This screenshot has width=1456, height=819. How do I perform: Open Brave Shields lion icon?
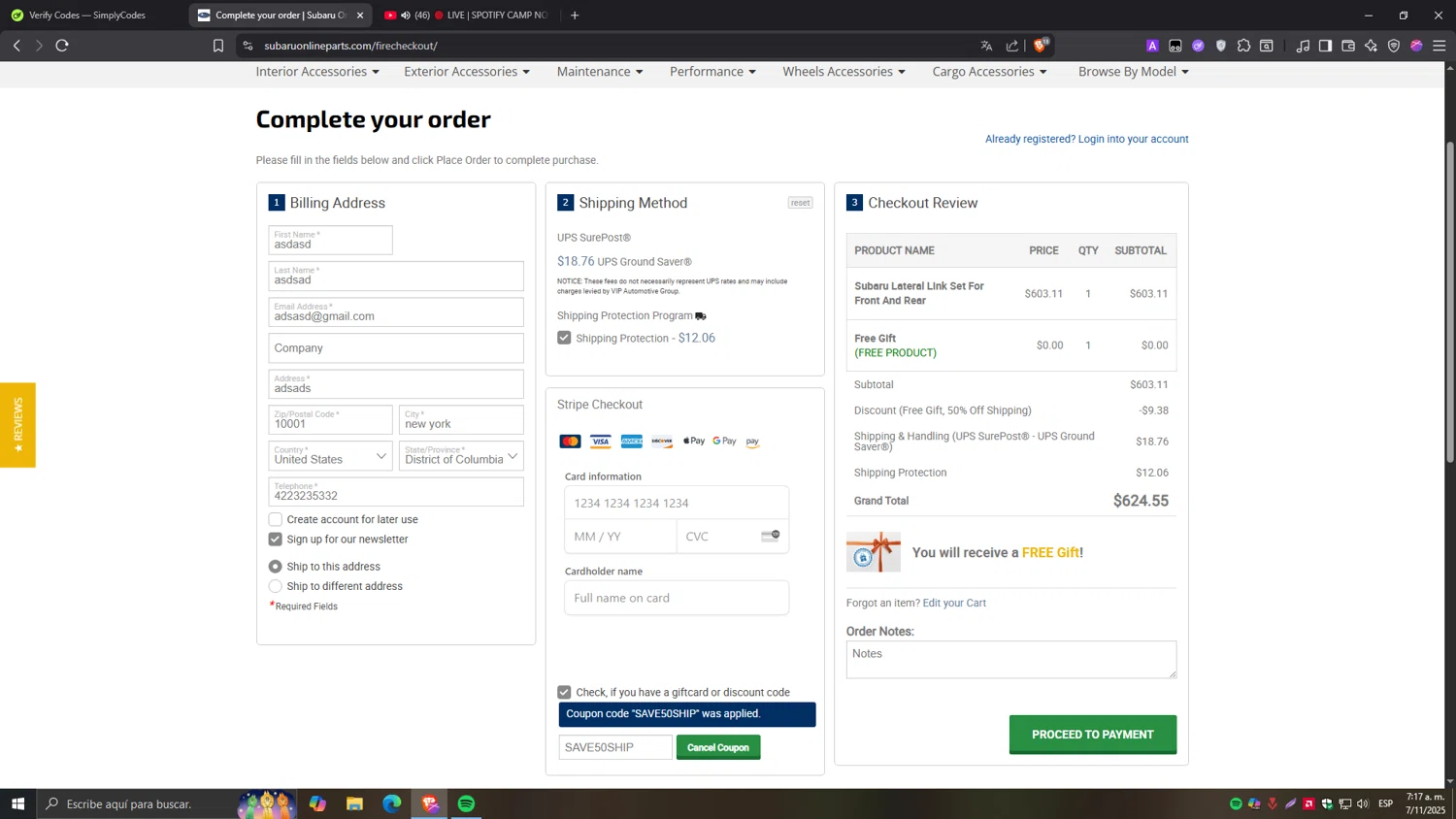click(1042, 45)
